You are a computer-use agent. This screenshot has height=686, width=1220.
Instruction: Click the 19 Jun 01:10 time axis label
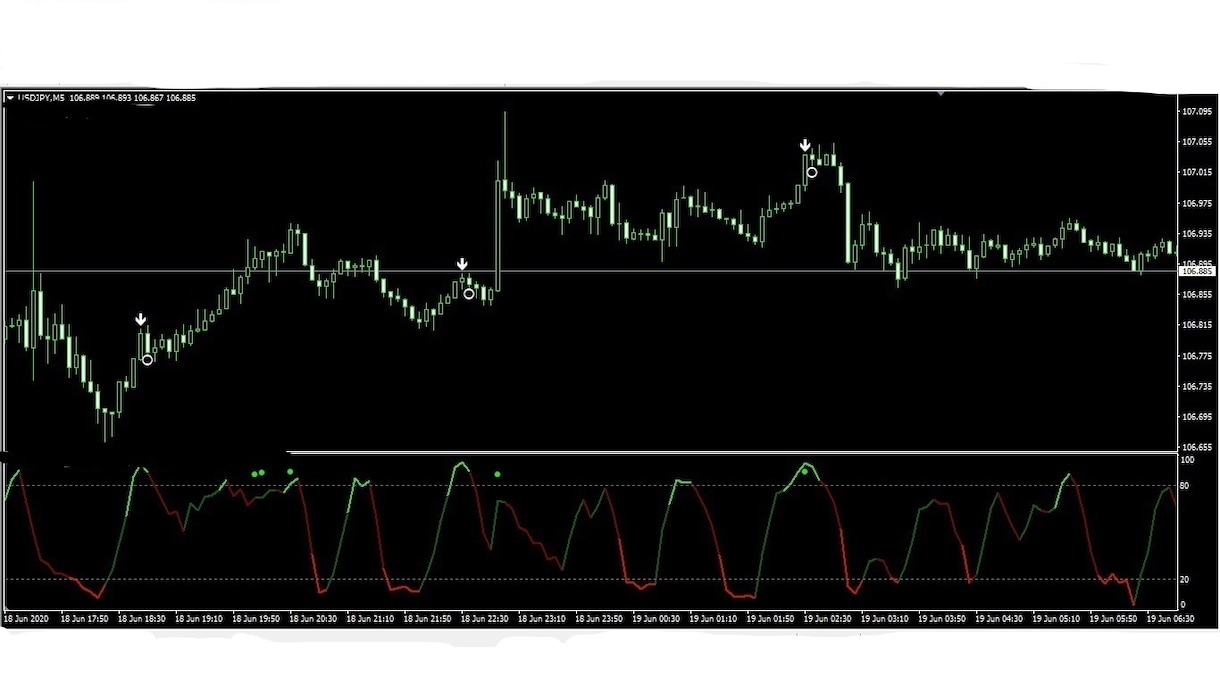coord(712,618)
